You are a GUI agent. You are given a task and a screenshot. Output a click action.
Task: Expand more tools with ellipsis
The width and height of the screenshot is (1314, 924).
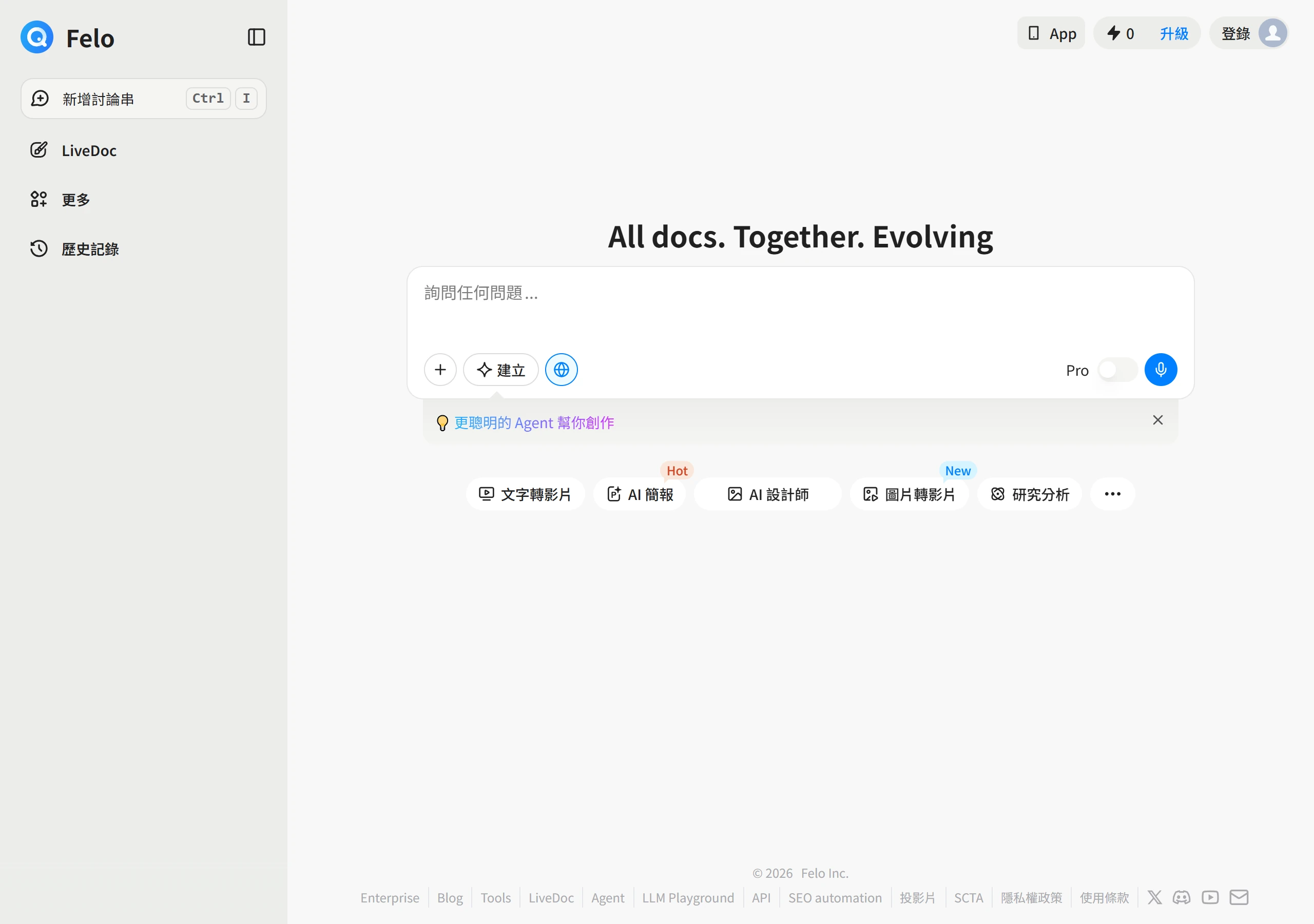[x=1112, y=494]
